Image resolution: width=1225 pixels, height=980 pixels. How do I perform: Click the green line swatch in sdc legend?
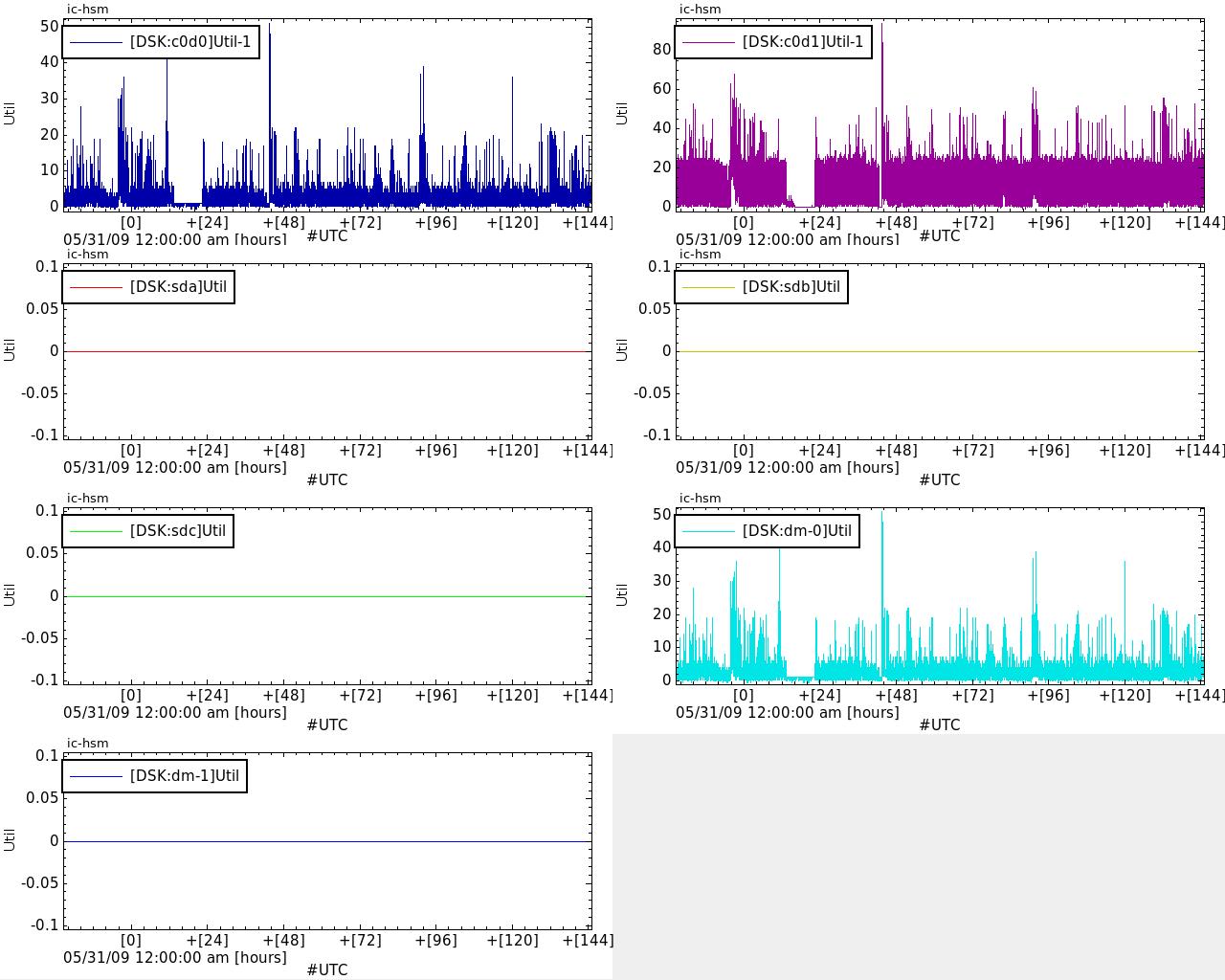pos(96,531)
